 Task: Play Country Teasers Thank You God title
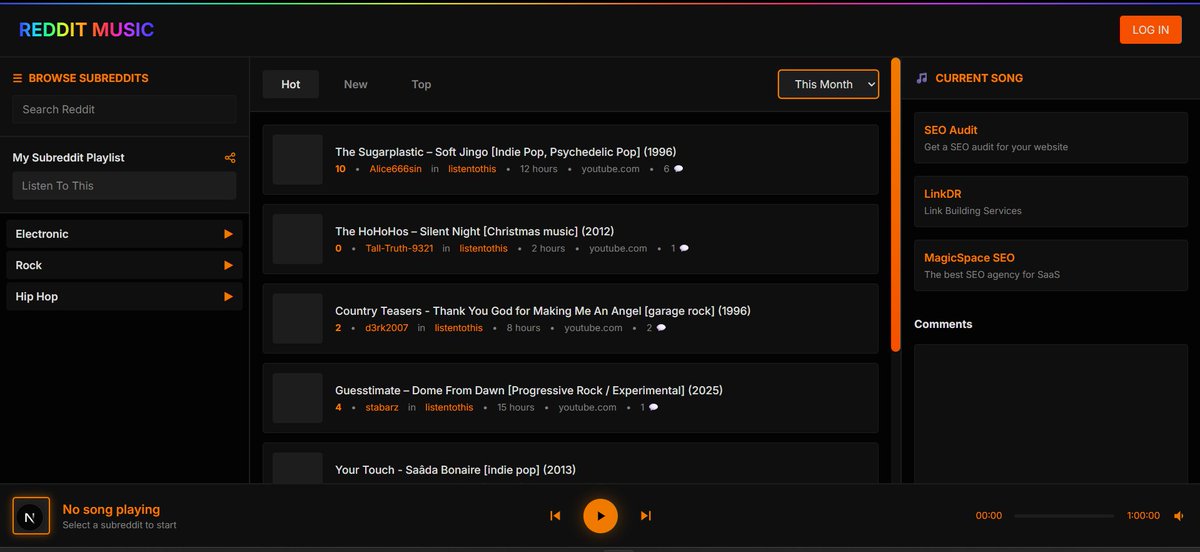(543, 311)
